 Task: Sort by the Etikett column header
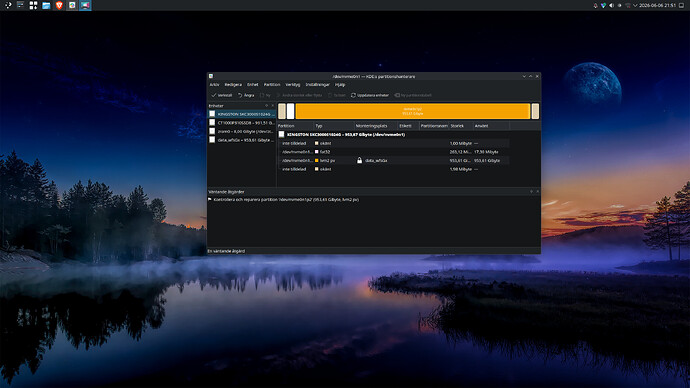pyautogui.click(x=408, y=126)
